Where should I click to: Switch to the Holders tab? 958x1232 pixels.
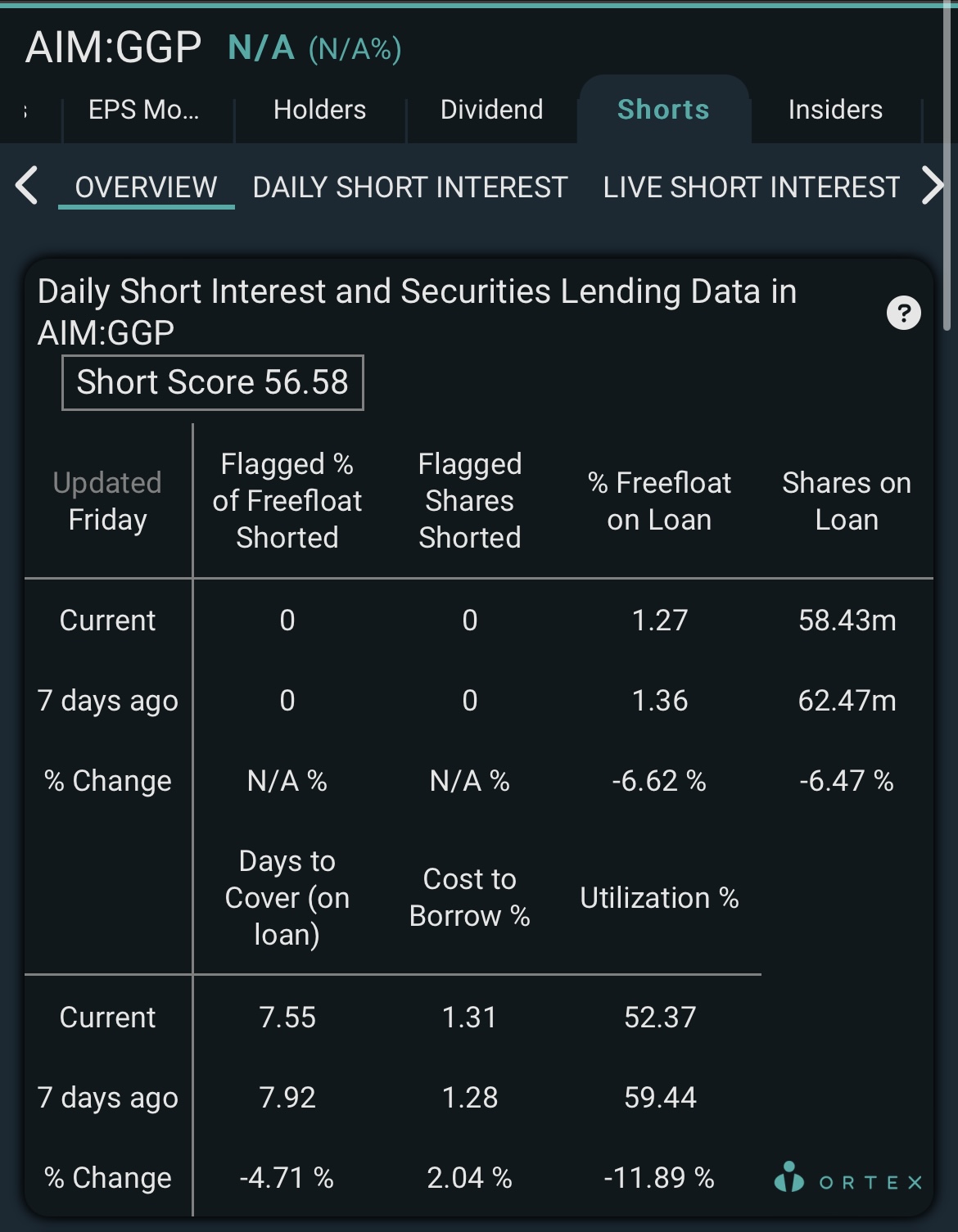click(319, 110)
